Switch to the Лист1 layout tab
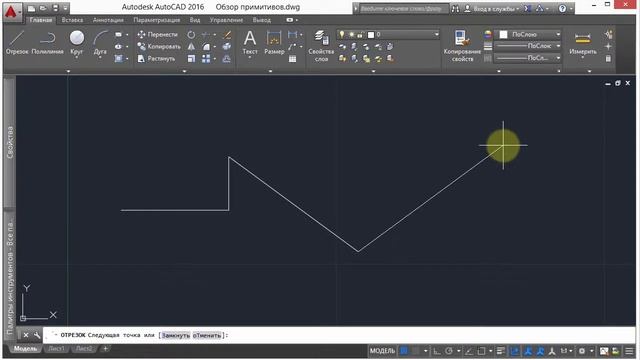The image size is (640, 360). 56,349
